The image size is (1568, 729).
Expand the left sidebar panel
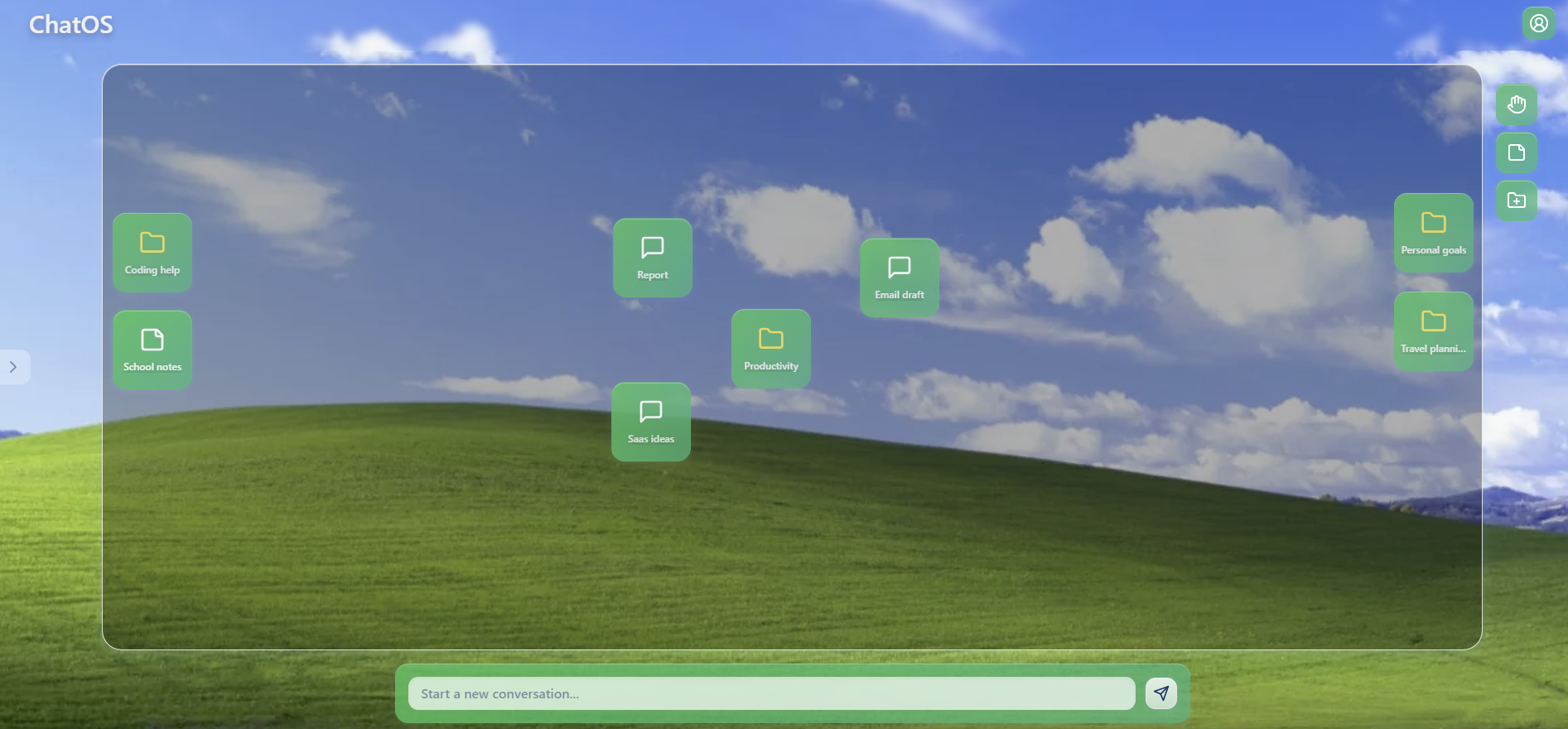14,367
